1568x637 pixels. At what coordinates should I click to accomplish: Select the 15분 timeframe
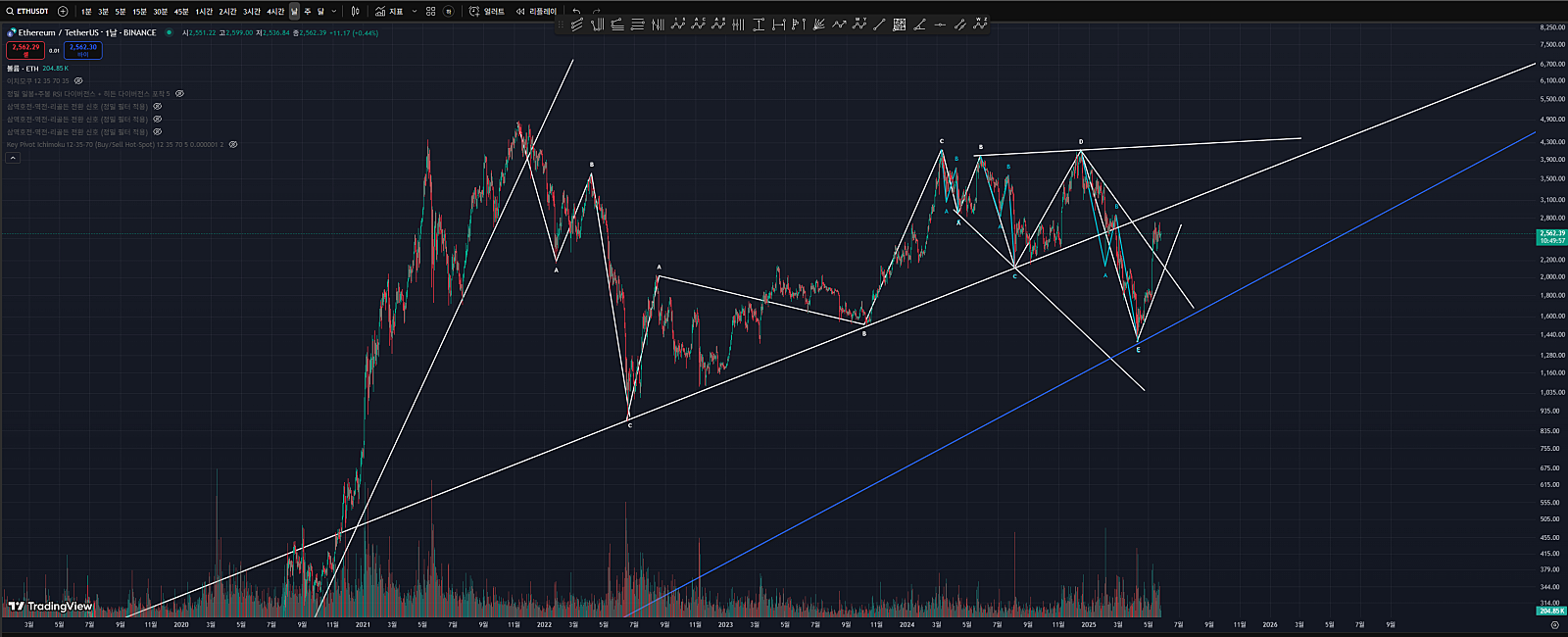[139, 12]
